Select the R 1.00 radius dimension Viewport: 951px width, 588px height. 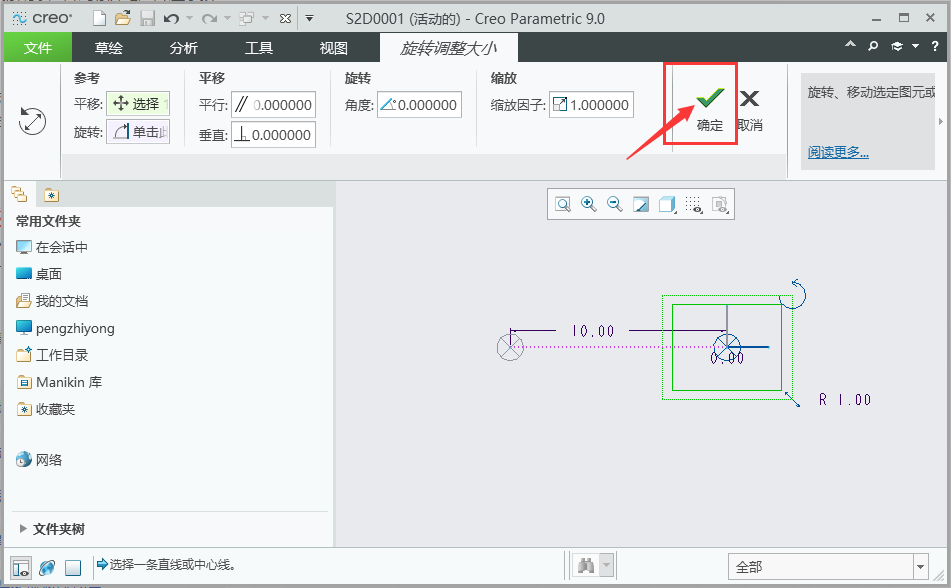[x=845, y=399]
